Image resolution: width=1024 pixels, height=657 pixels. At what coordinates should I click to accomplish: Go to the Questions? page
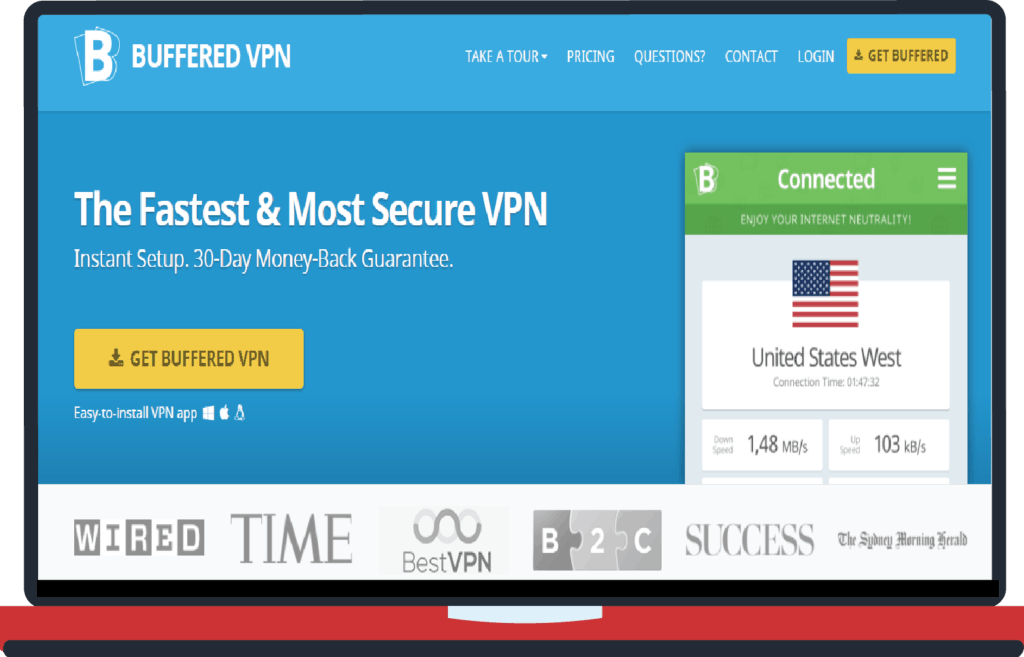coord(669,57)
